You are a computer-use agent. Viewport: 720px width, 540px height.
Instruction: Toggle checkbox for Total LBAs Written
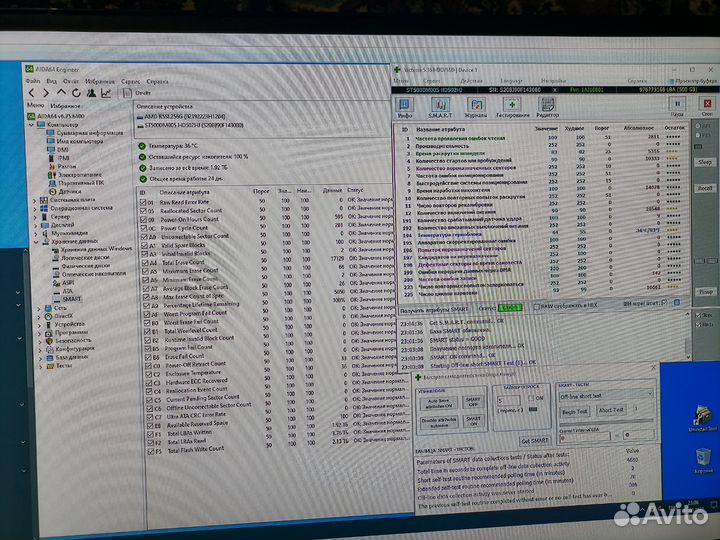point(150,434)
